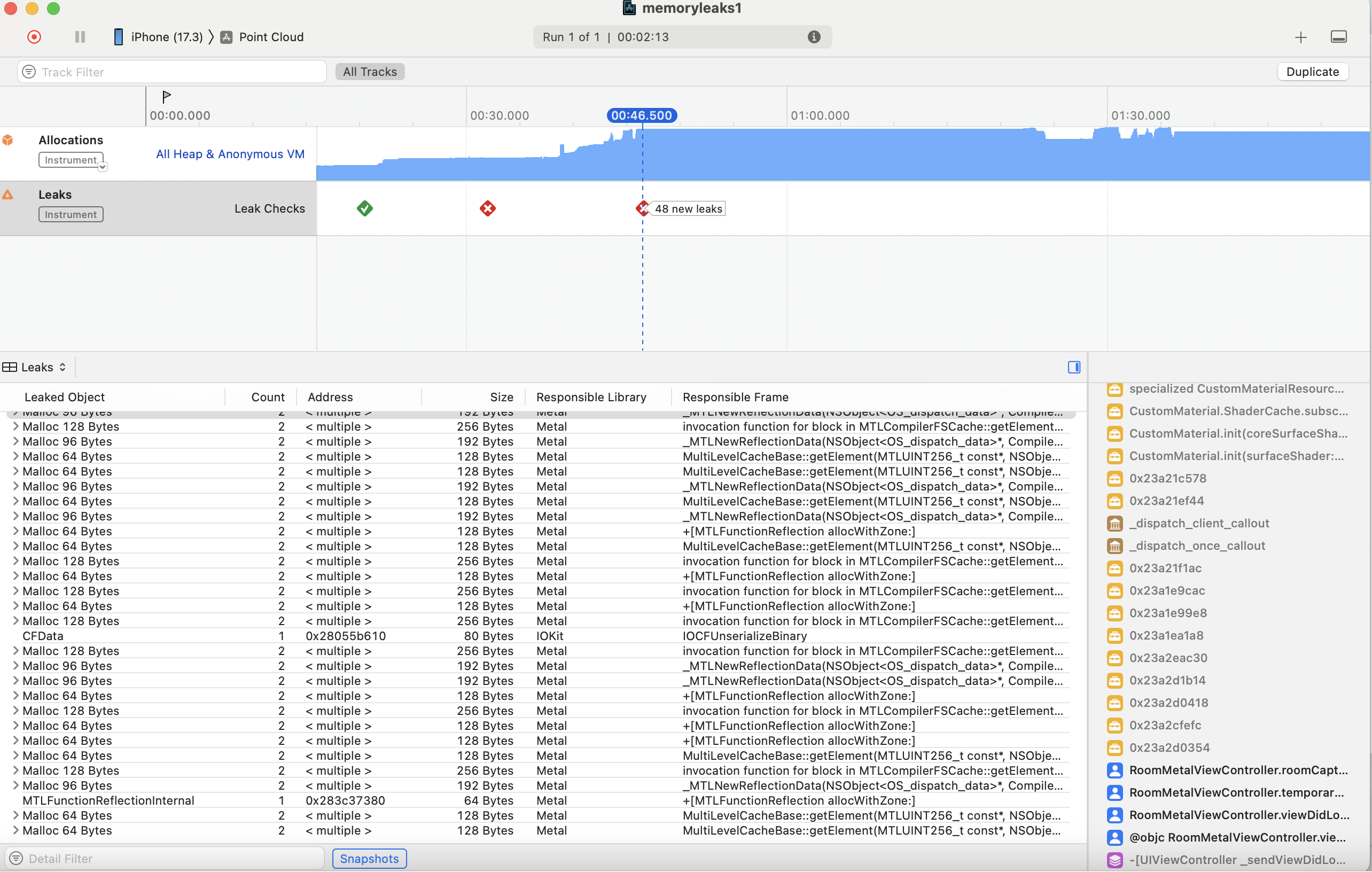This screenshot has height=872, width=1372.
Task: Expand Malloc 128 Bytes row above CFData
Action: click(x=16, y=621)
